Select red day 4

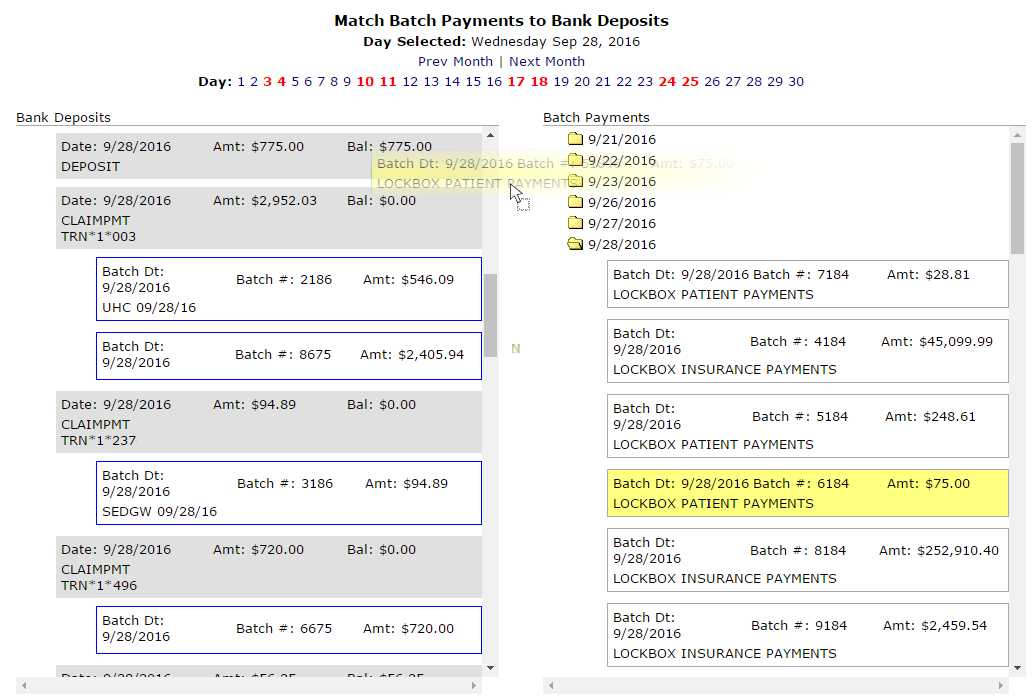(x=282, y=82)
